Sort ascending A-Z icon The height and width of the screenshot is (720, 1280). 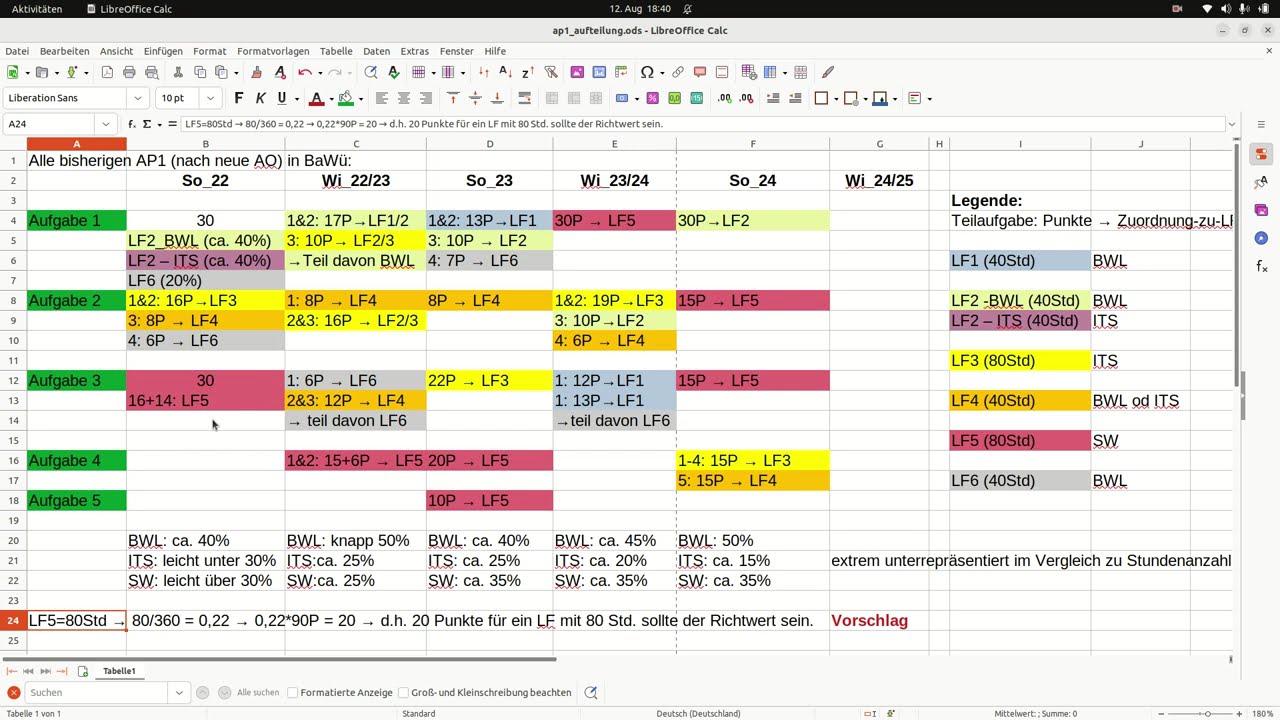[x=505, y=72]
